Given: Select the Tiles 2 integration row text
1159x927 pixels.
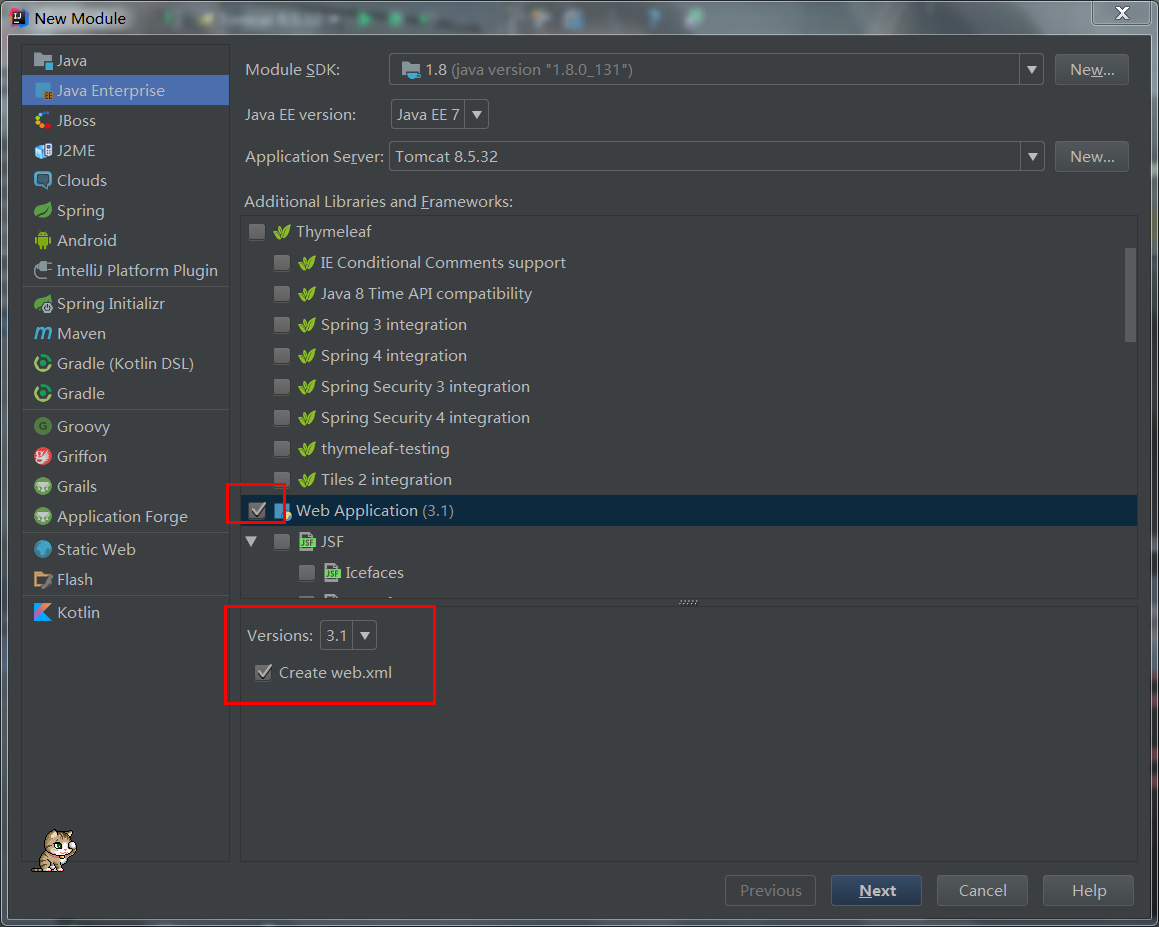Looking at the screenshot, I should click(x=386, y=481).
